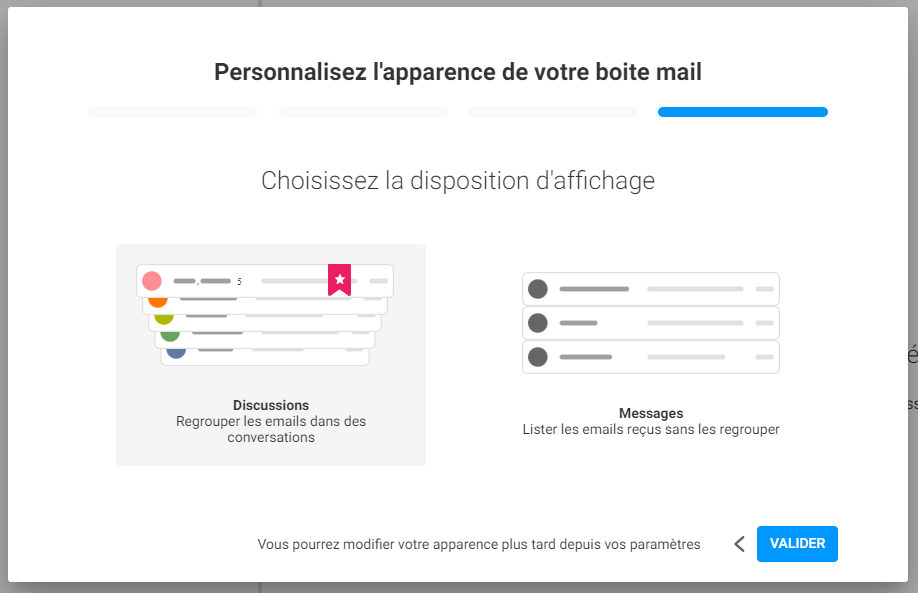Screen dimensions: 918x593
Task: Click the pink star bookmark icon
Action: click(x=340, y=280)
